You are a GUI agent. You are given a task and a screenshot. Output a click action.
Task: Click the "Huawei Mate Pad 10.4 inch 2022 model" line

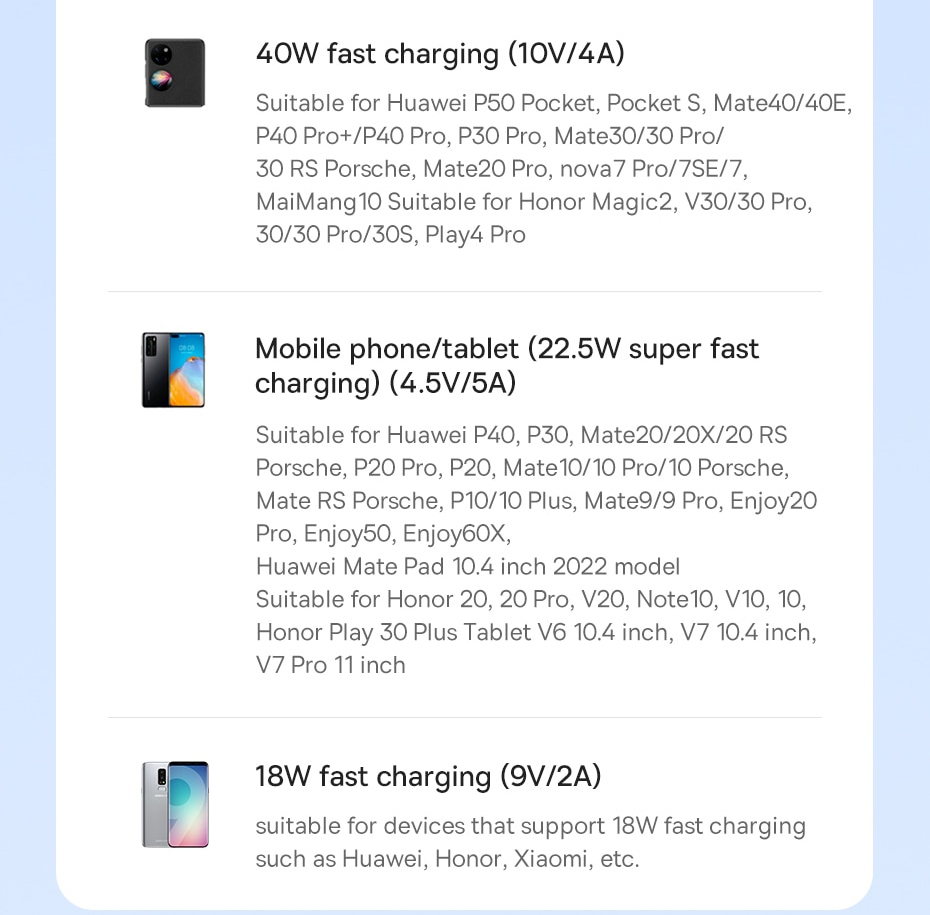(467, 567)
